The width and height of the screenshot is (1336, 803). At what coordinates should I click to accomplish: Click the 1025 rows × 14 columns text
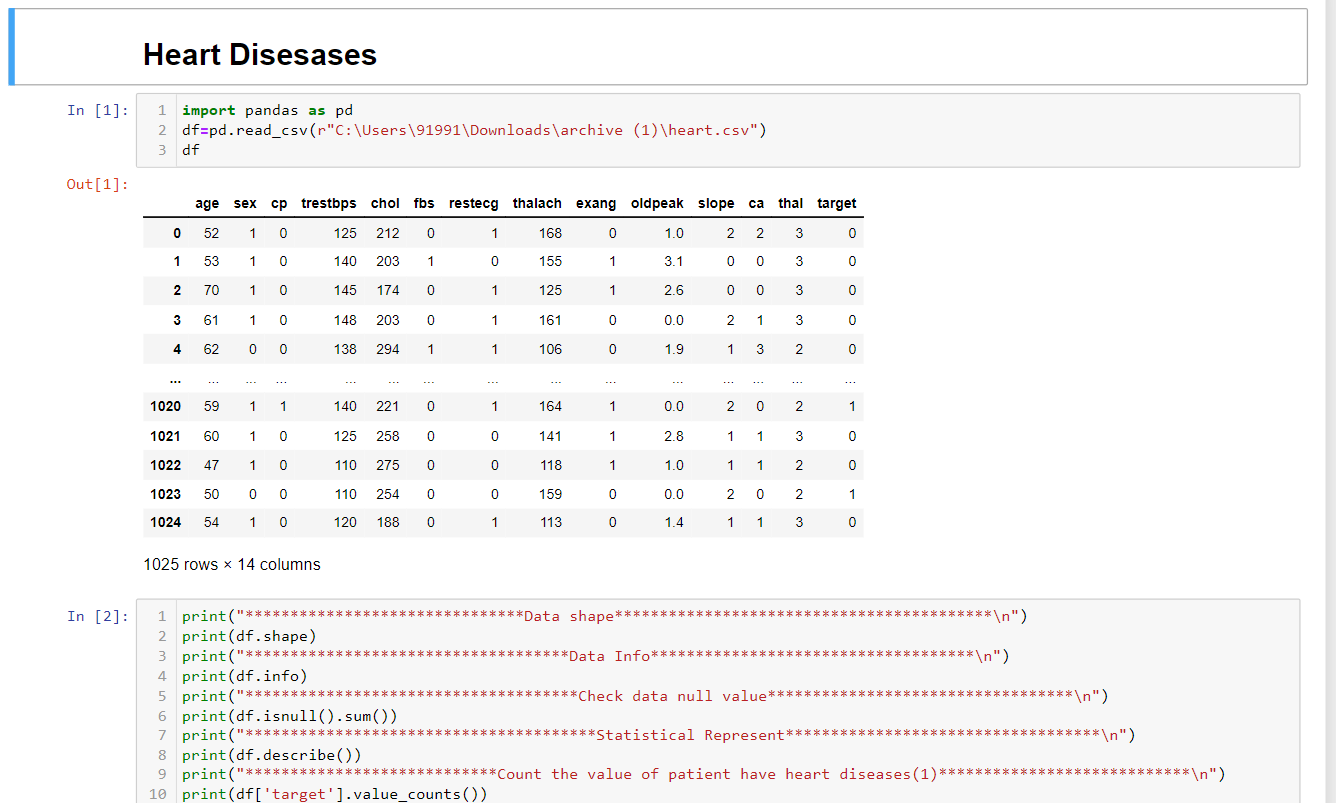tap(232, 564)
